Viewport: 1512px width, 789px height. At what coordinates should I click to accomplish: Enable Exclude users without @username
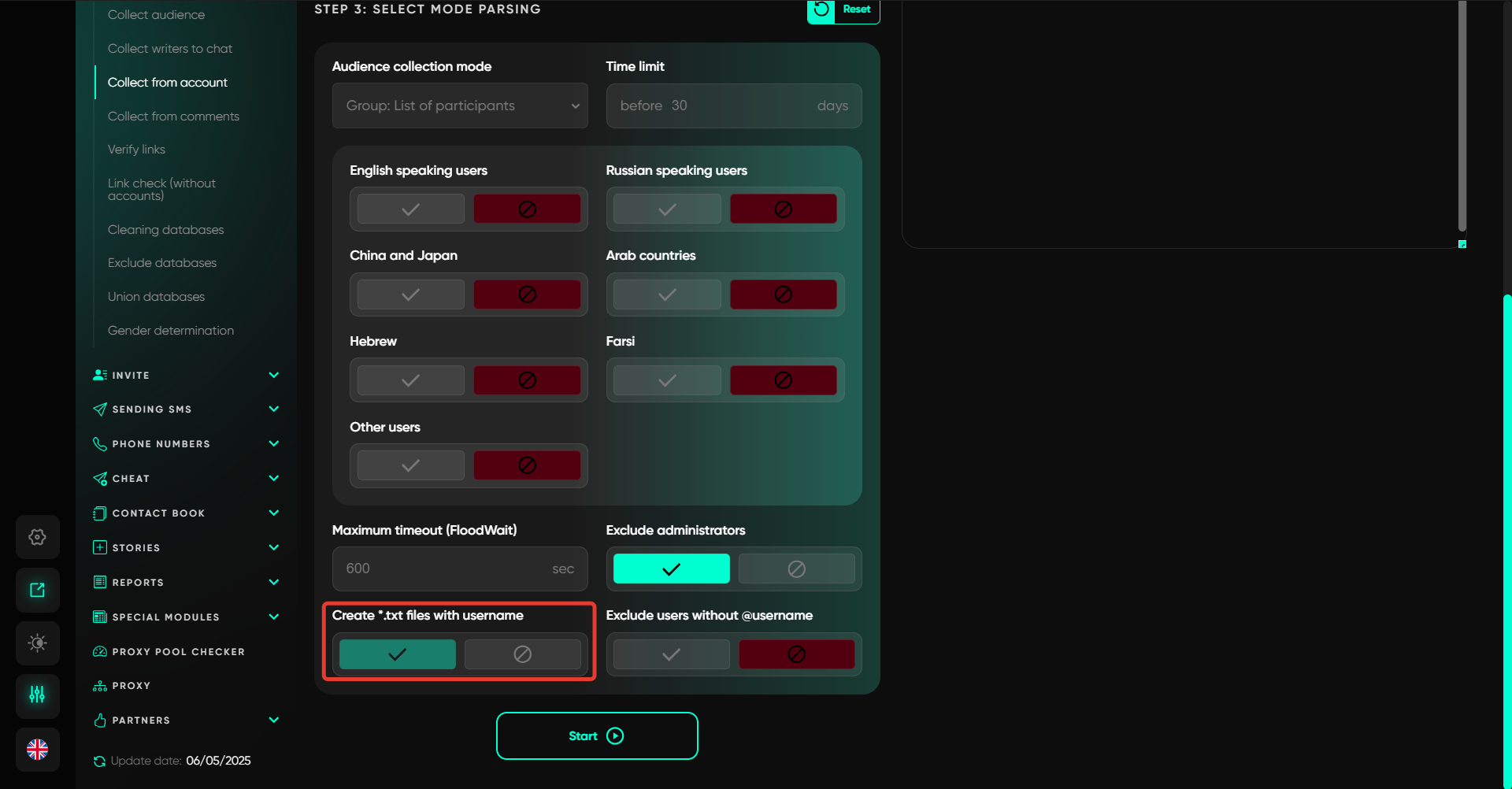[x=671, y=654]
